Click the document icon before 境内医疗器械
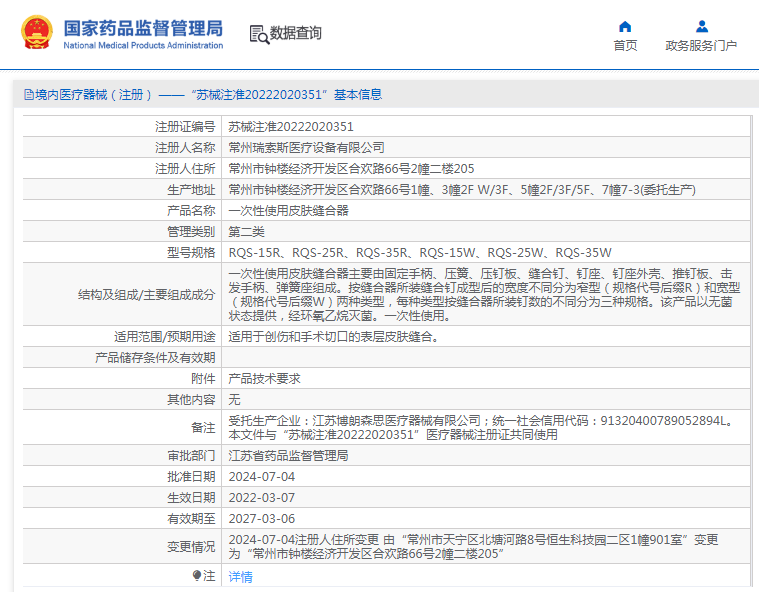Screen dimensions: 759x592 (29, 95)
